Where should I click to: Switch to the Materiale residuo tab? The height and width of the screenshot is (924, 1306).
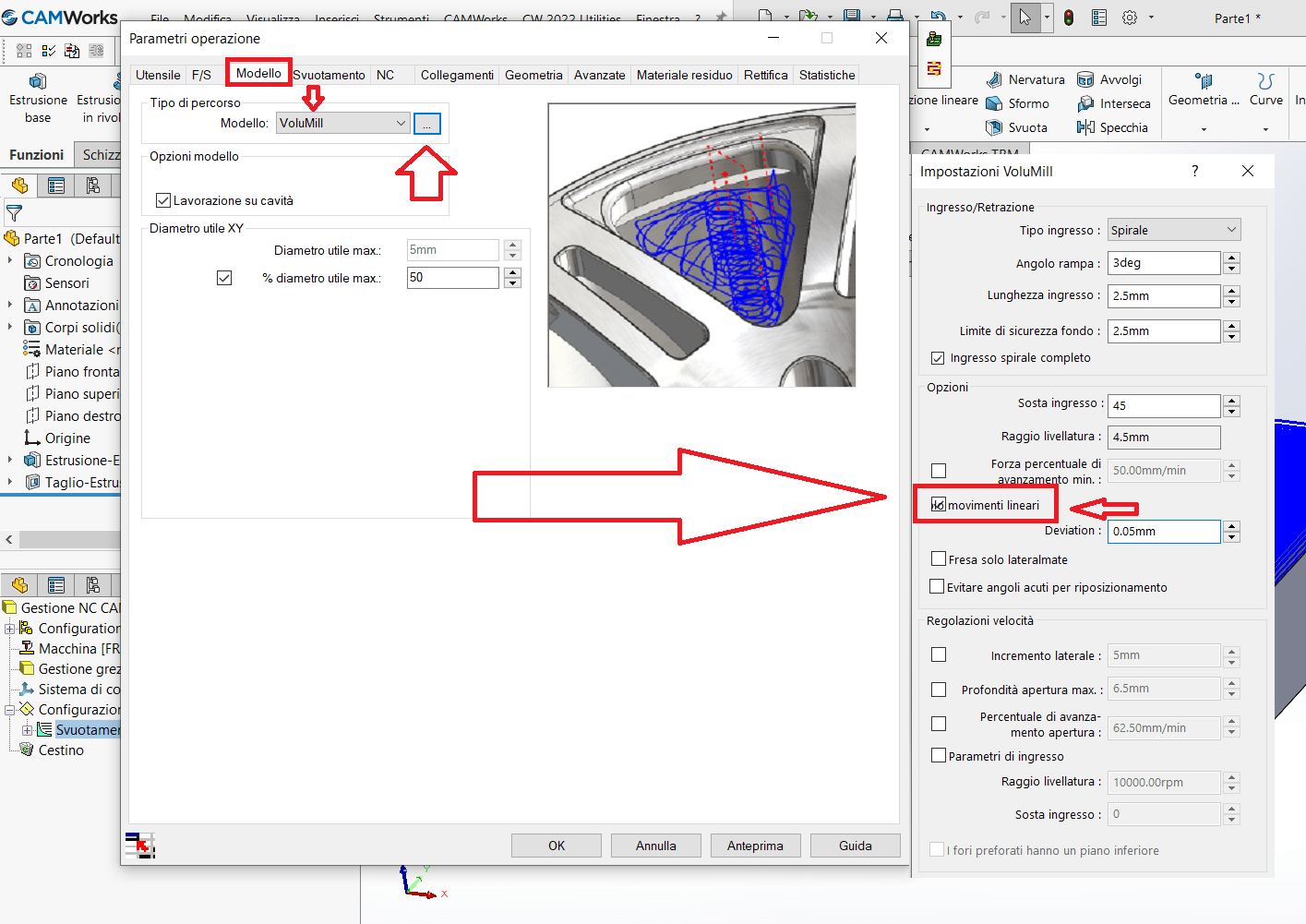[x=685, y=75]
